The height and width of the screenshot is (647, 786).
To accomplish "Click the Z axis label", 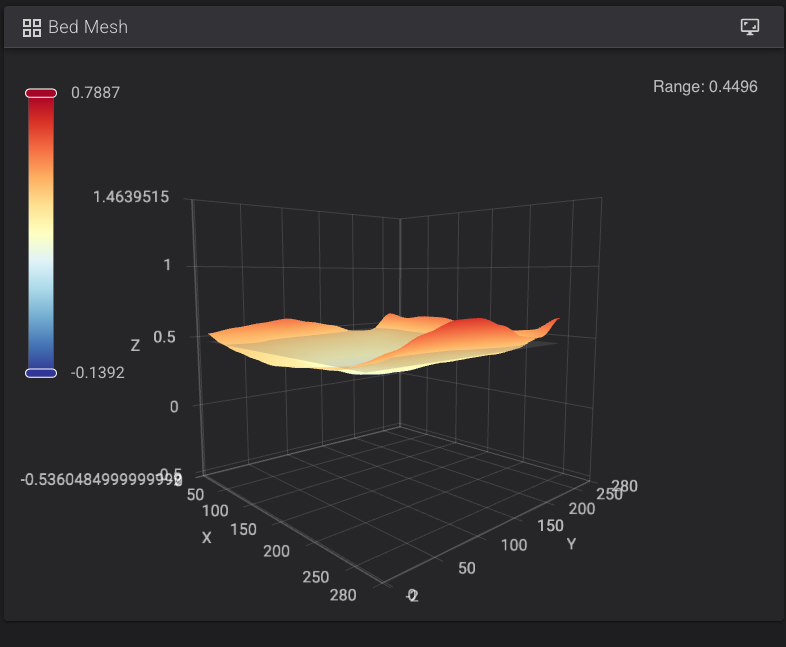I will tap(135, 345).
